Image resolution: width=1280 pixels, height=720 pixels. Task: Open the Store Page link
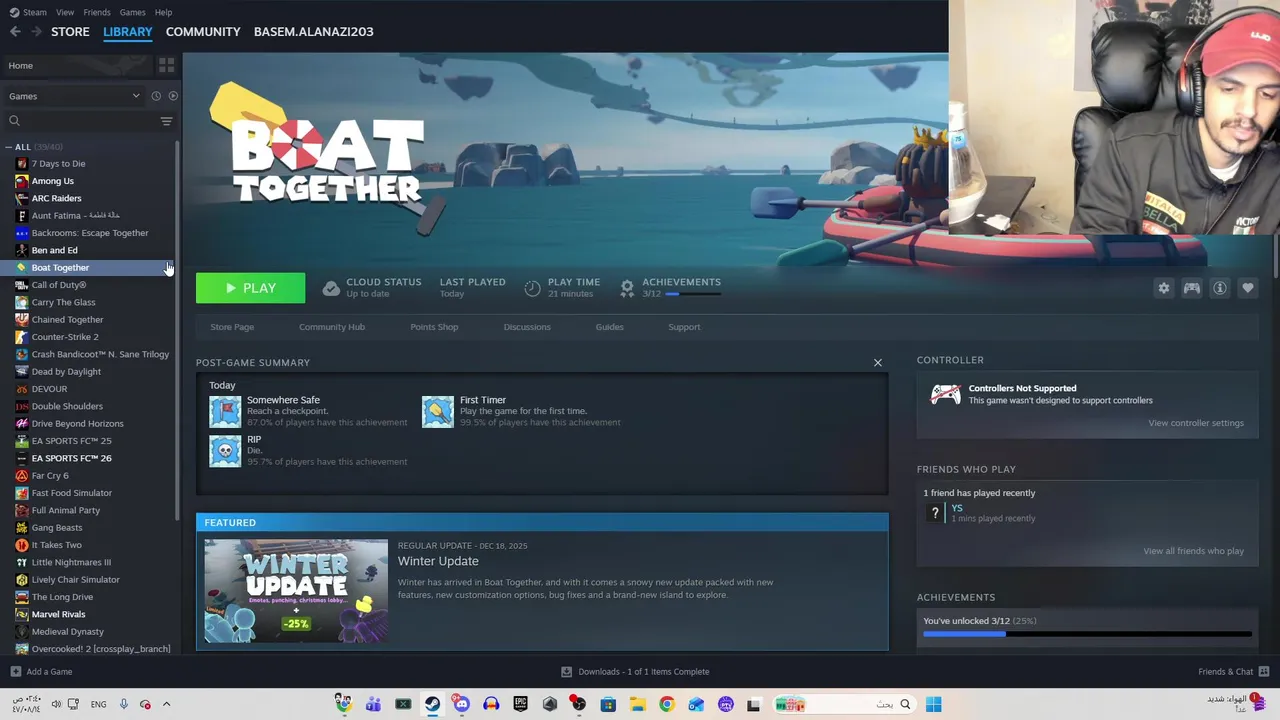click(x=232, y=327)
